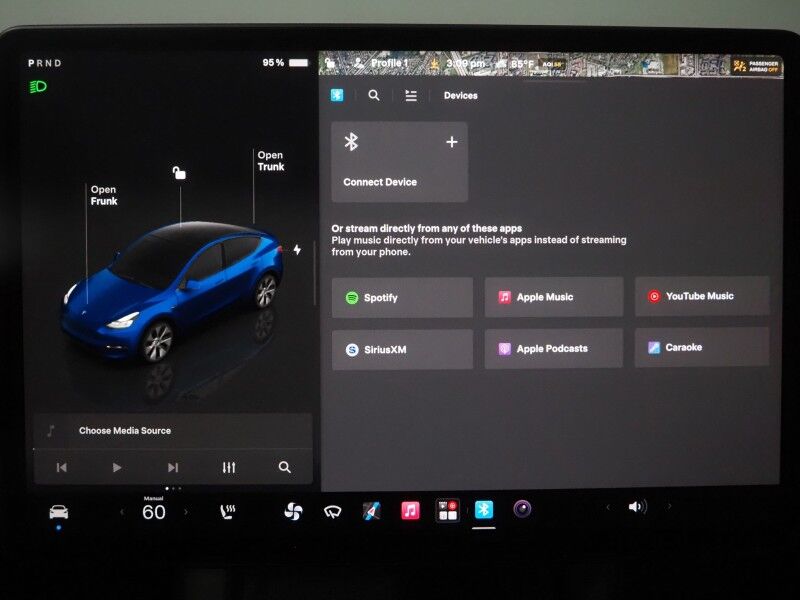
Task: Launch Apple Music from the apps grid
Action: [554, 297]
